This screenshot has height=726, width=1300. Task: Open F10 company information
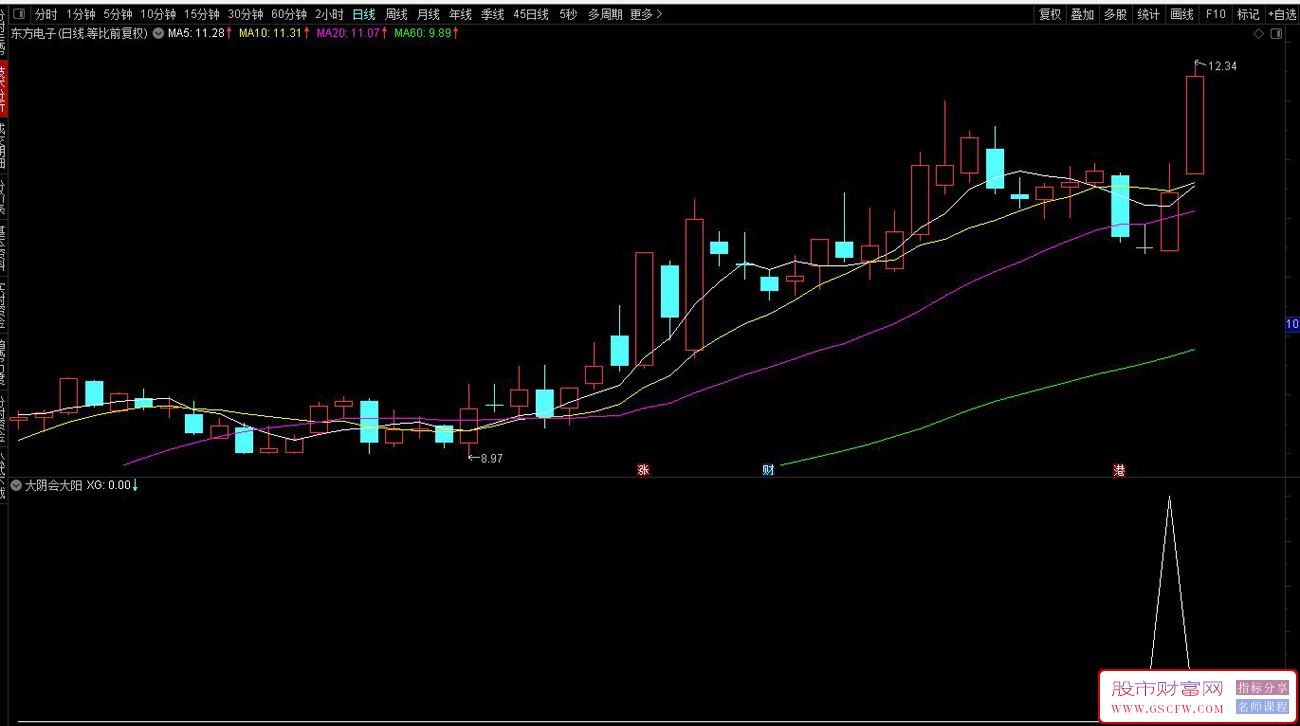pyautogui.click(x=1215, y=14)
